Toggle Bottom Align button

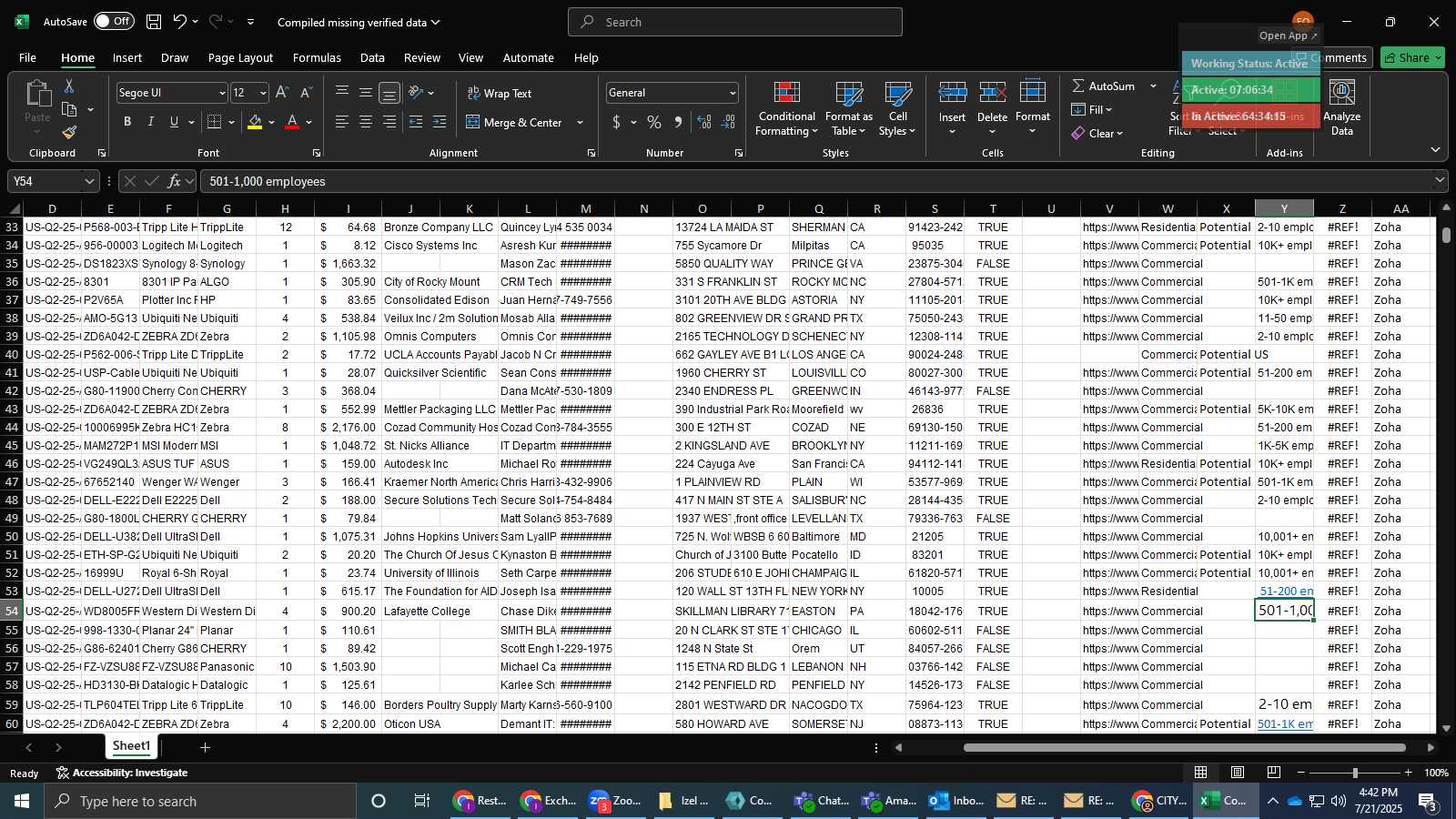point(389,93)
